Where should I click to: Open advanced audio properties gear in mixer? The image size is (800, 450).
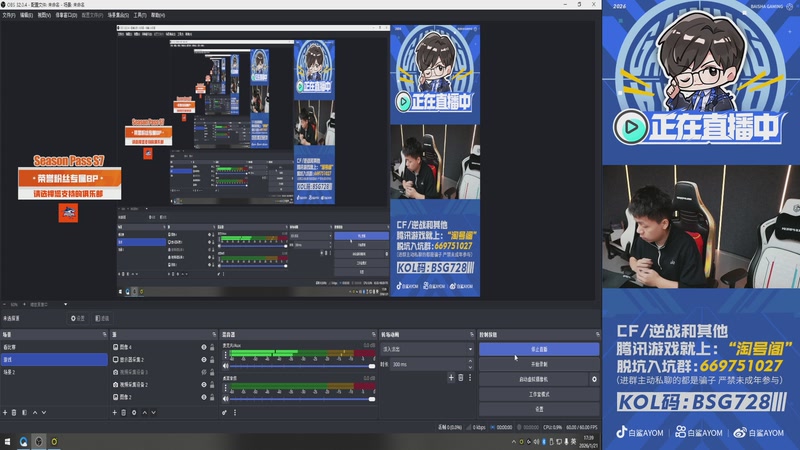(224, 412)
